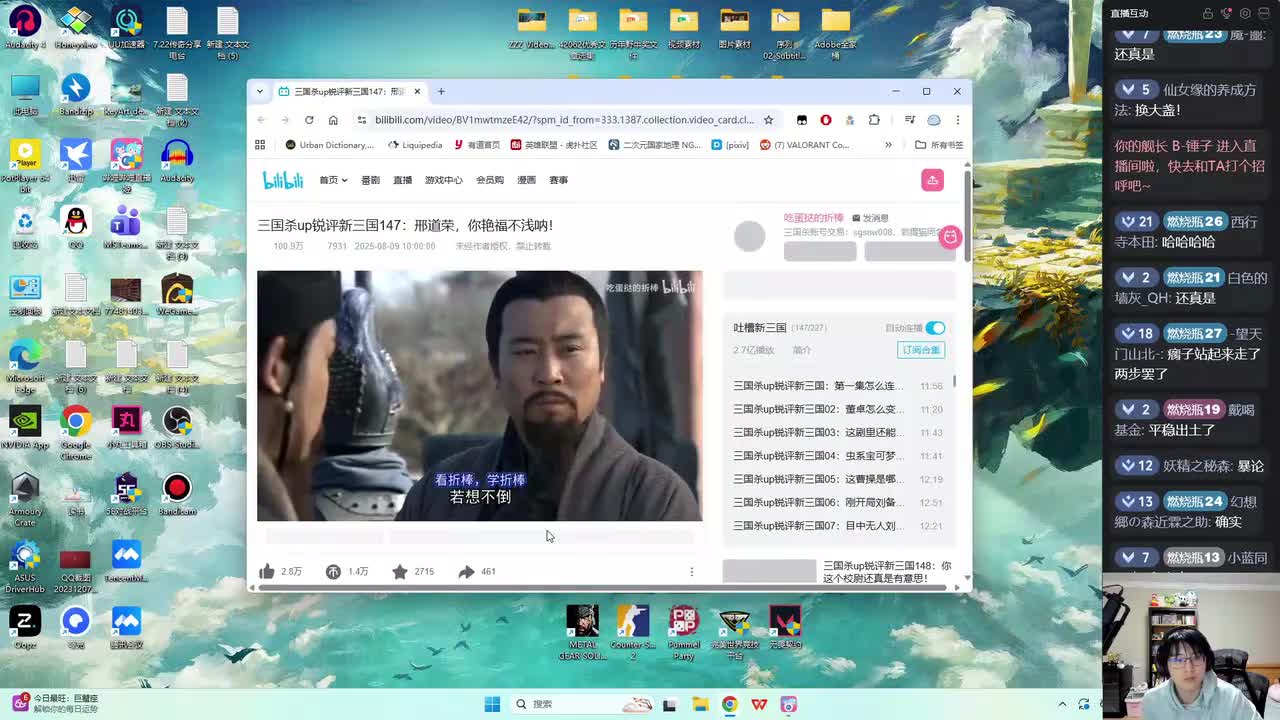1280x720 pixels.
Task: Toggle the autoplay-next switch
Action: [935, 328]
